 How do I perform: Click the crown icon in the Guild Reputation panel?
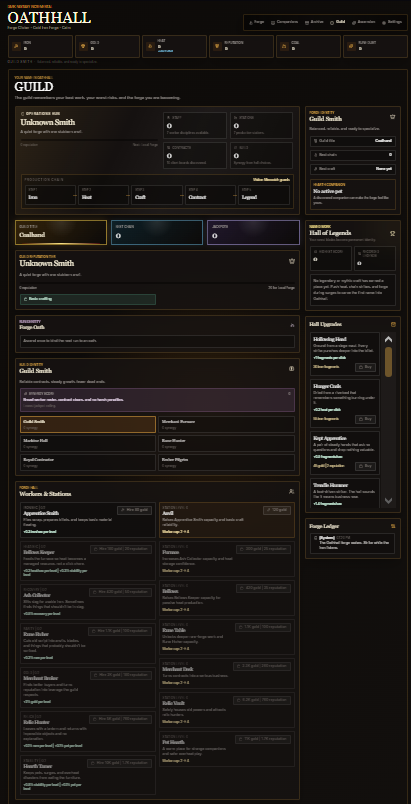[x=292, y=261]
